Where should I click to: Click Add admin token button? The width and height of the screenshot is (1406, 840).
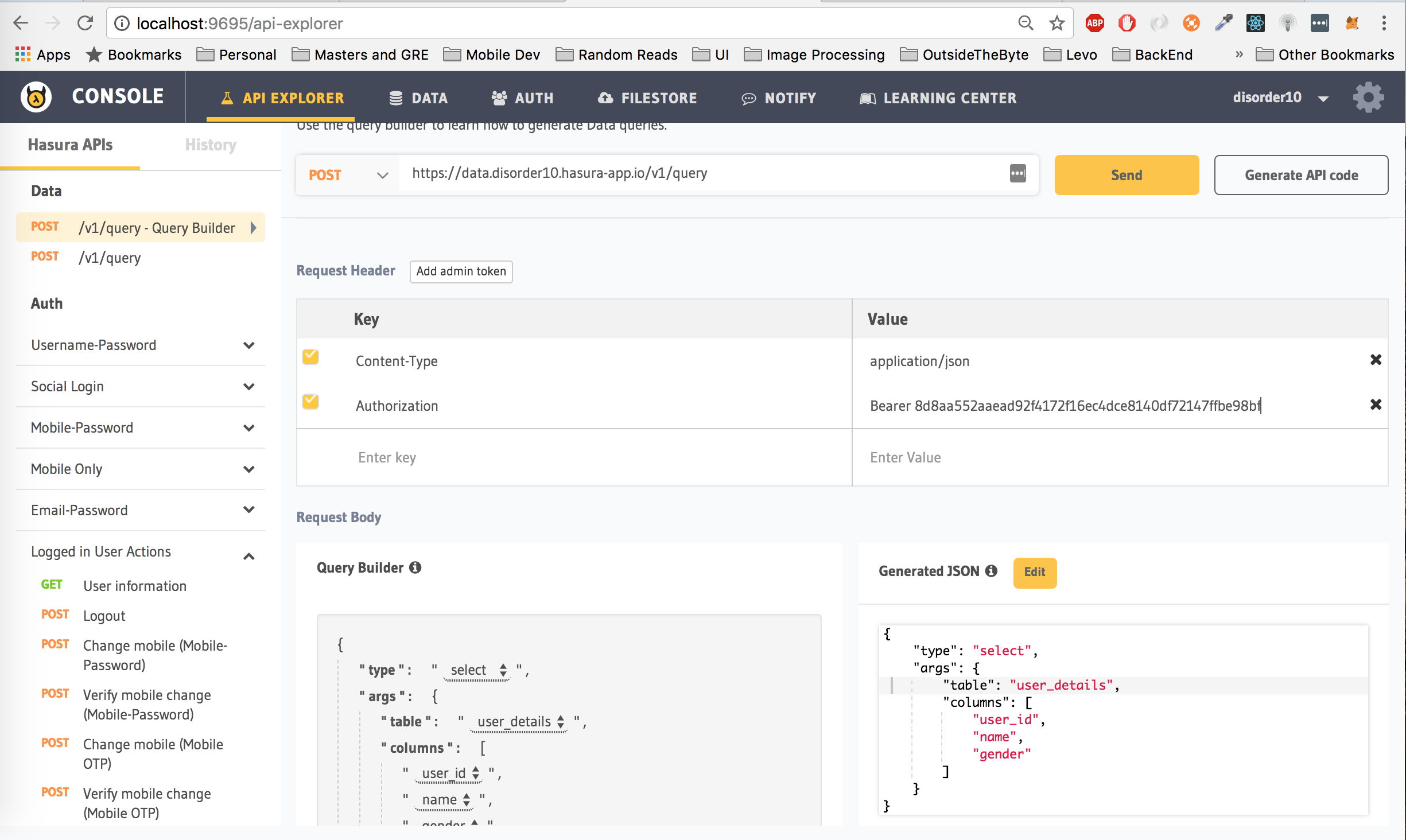[461, 271]
